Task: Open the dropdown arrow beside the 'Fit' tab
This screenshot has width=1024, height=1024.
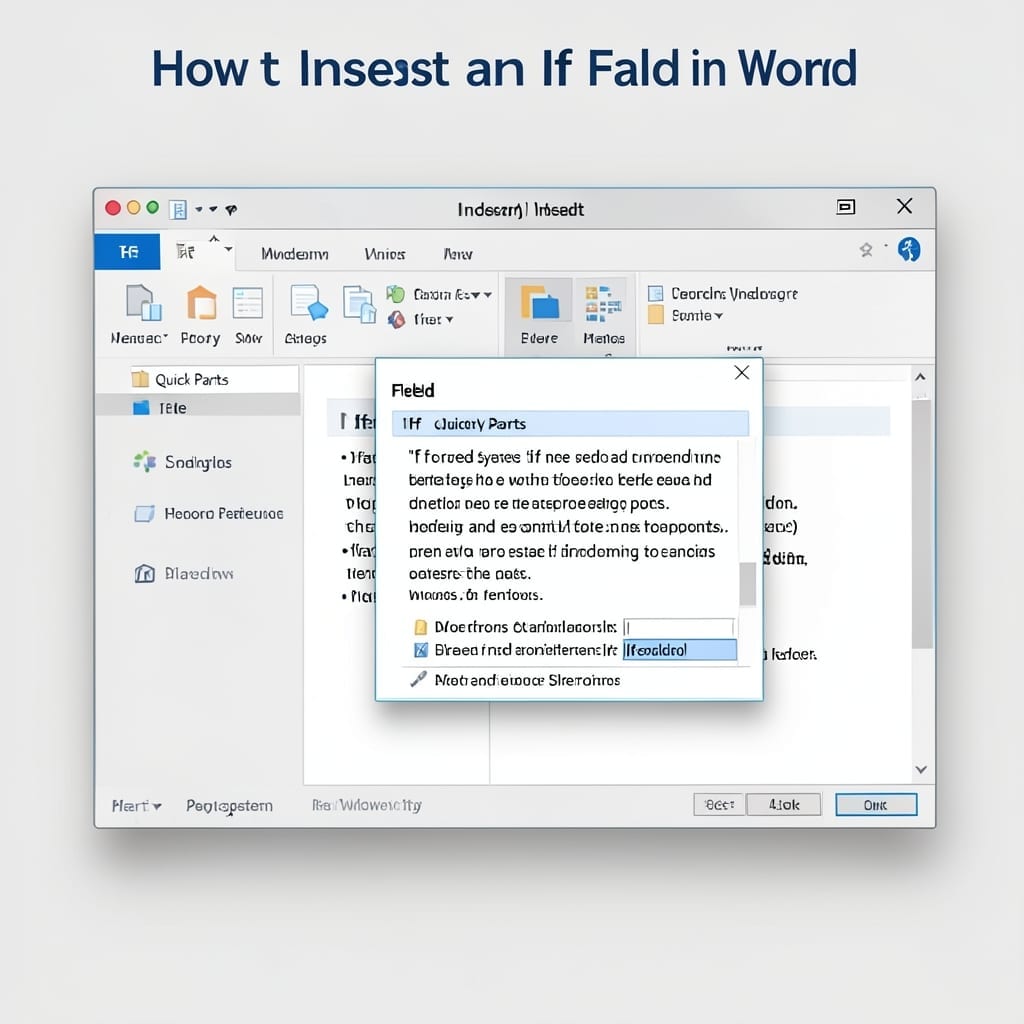Action: tap(228, 249)
